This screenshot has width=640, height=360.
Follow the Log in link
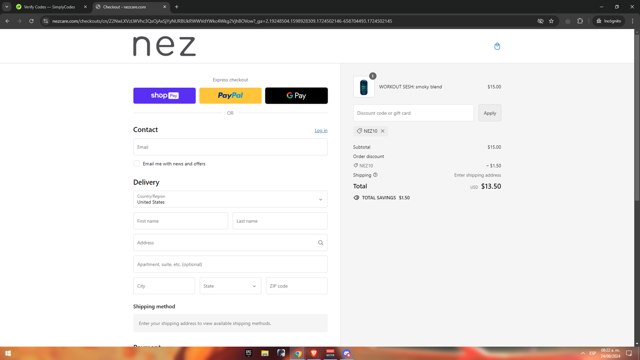coord(321,131)
